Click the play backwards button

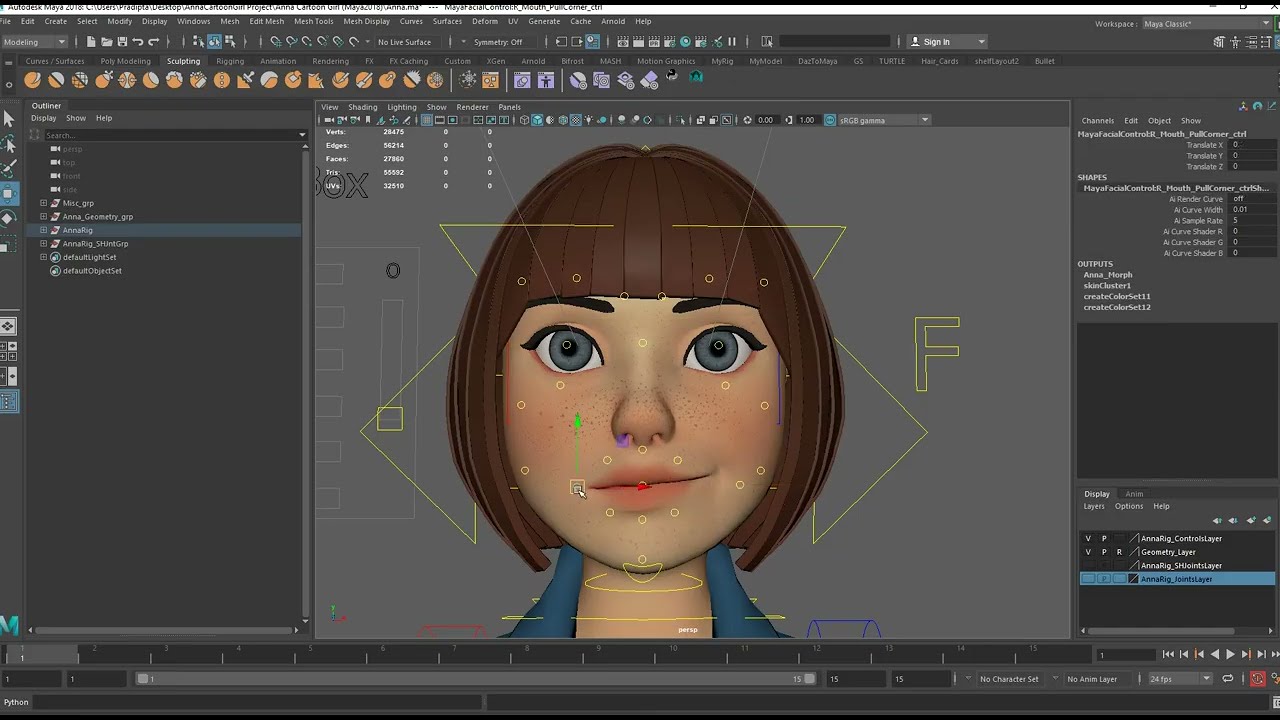[x=1214, y=654]
